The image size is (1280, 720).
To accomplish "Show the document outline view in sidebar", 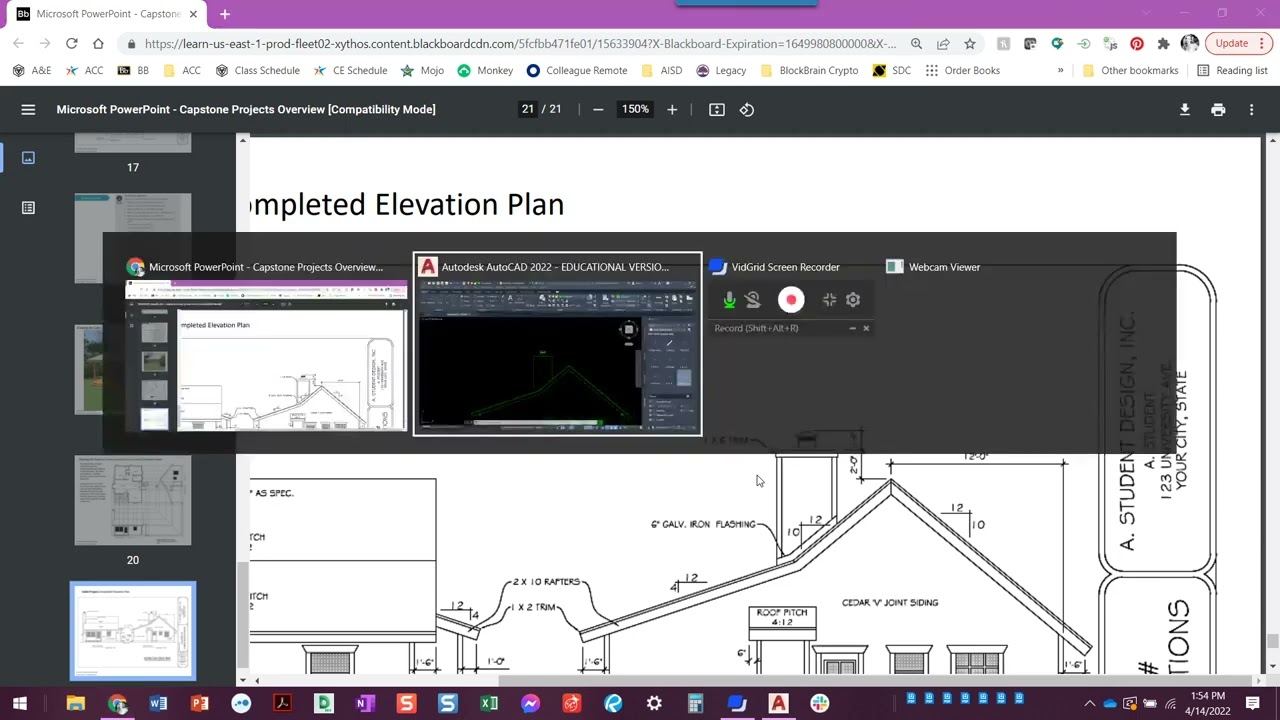I will (28, 208).
